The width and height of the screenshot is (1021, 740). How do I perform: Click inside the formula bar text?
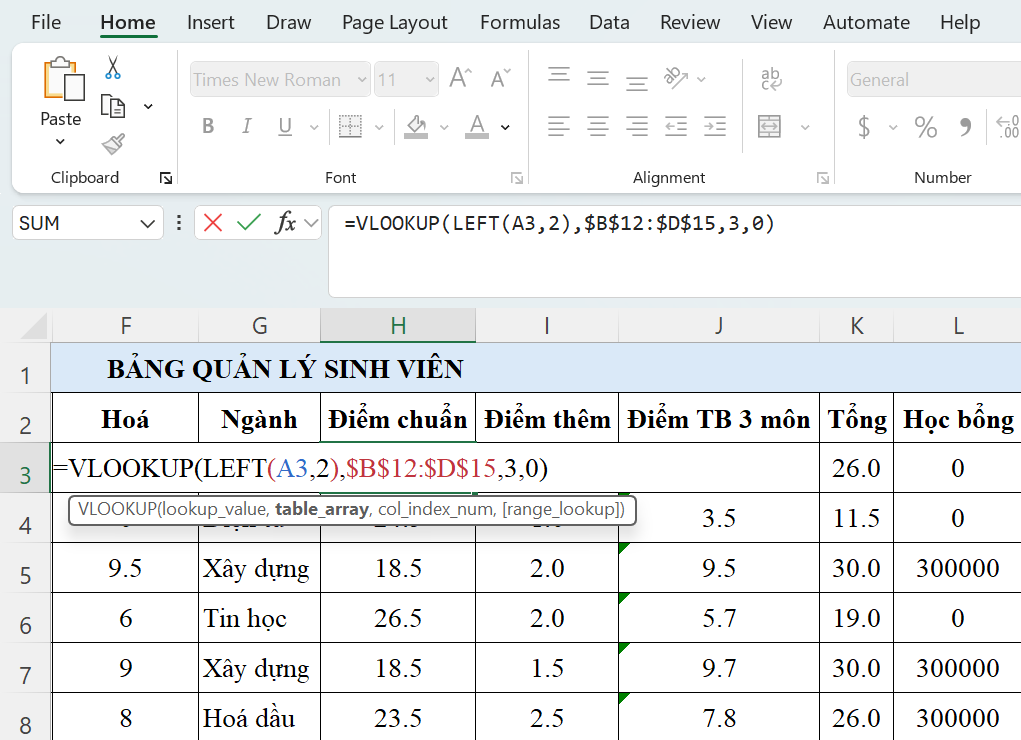560,224
